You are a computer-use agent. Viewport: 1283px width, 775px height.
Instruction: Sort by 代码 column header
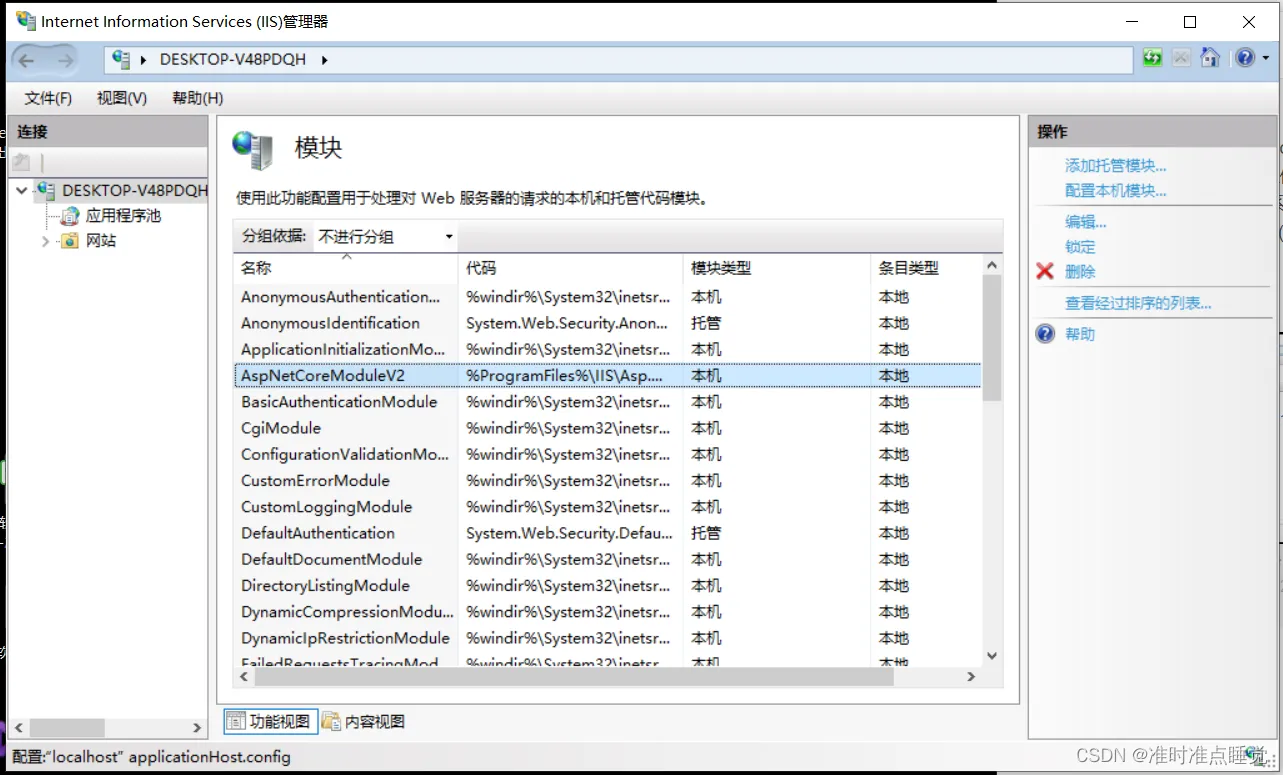point(571,268)
